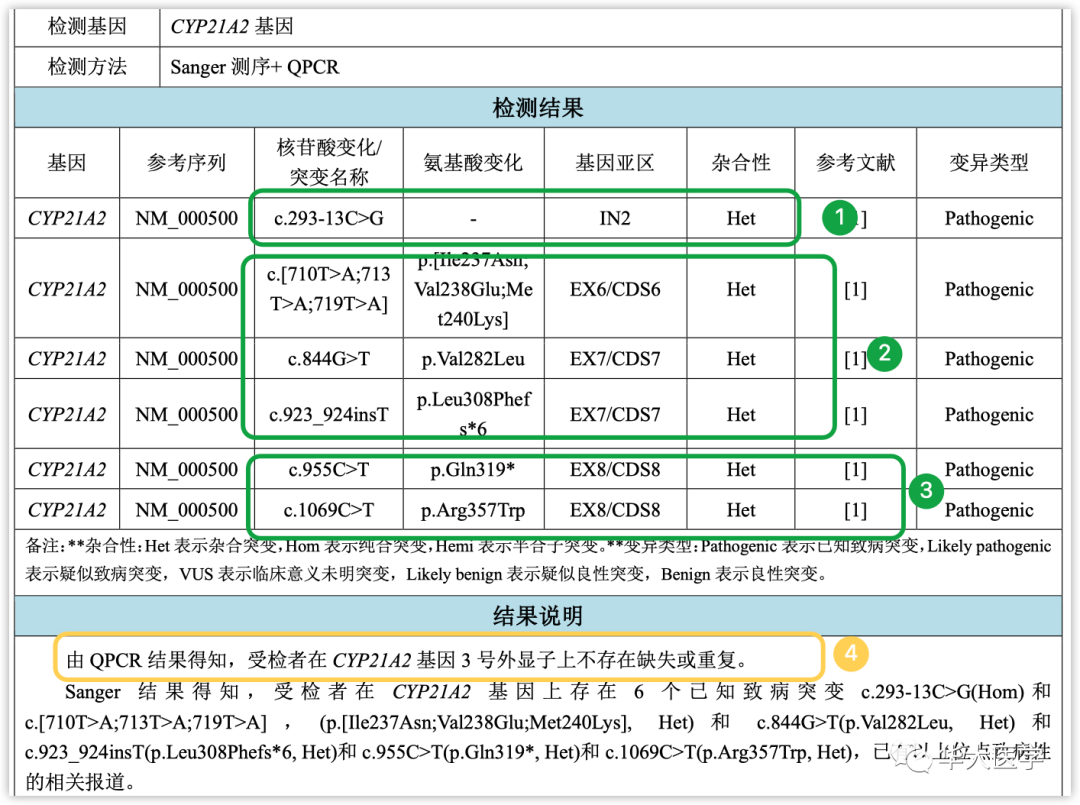This screenshot has height=805, width=1080.
Task: Click the 参考序列 column header
Action: 187,163
